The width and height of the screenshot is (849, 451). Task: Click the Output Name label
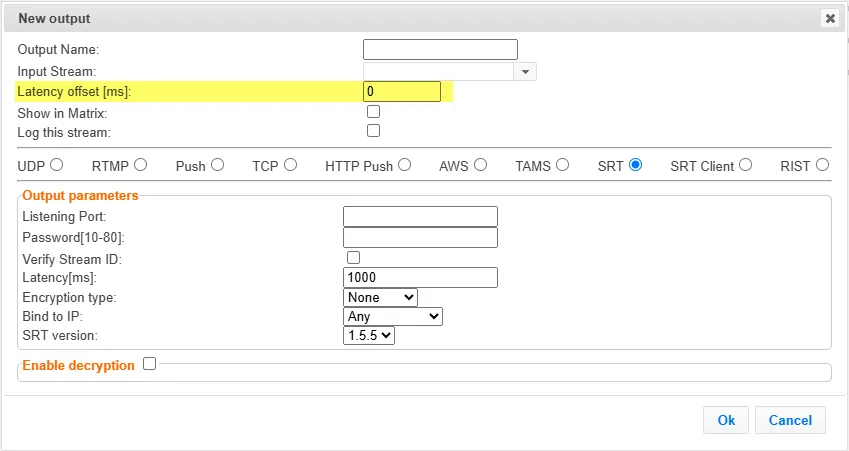(x=58, y=49)
